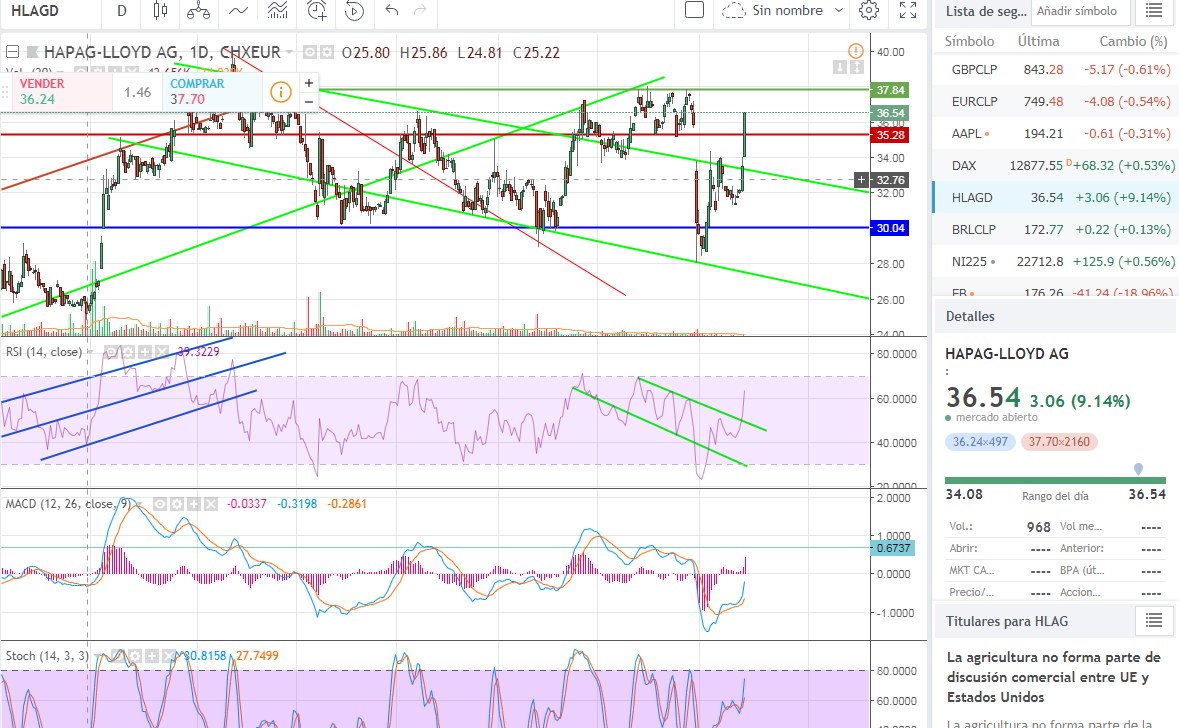Click the orange info icon in trading panel
The image size is (1179, 728).
[280, 92]
